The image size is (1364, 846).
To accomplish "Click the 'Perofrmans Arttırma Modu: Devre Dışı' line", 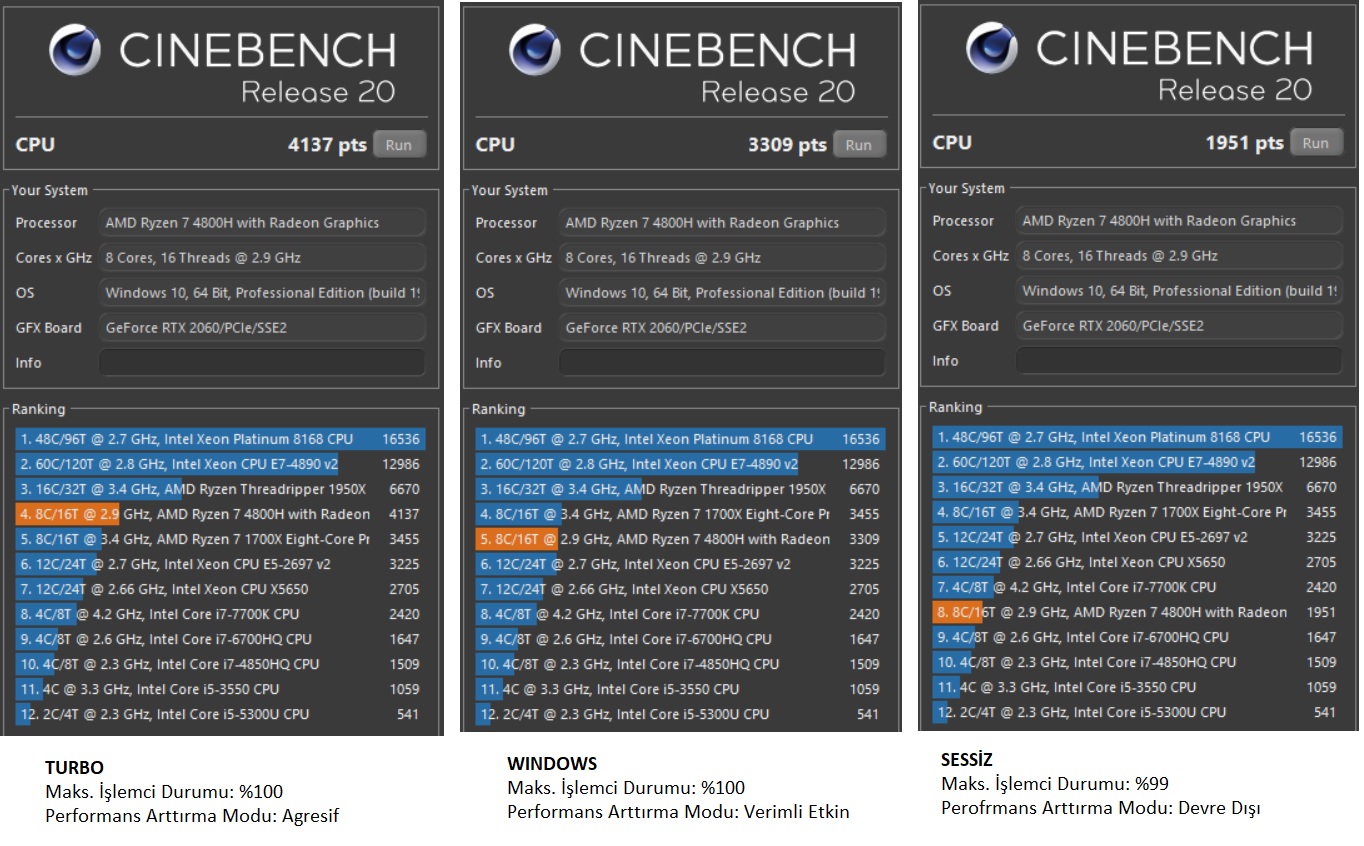I will [1101, 808].
